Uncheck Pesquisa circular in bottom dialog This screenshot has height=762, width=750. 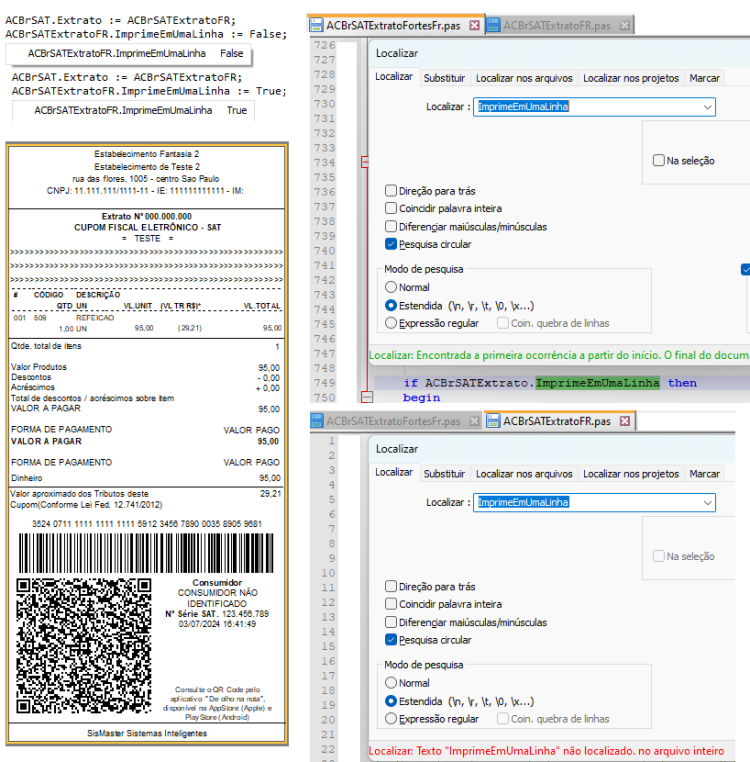coord(391,640)
